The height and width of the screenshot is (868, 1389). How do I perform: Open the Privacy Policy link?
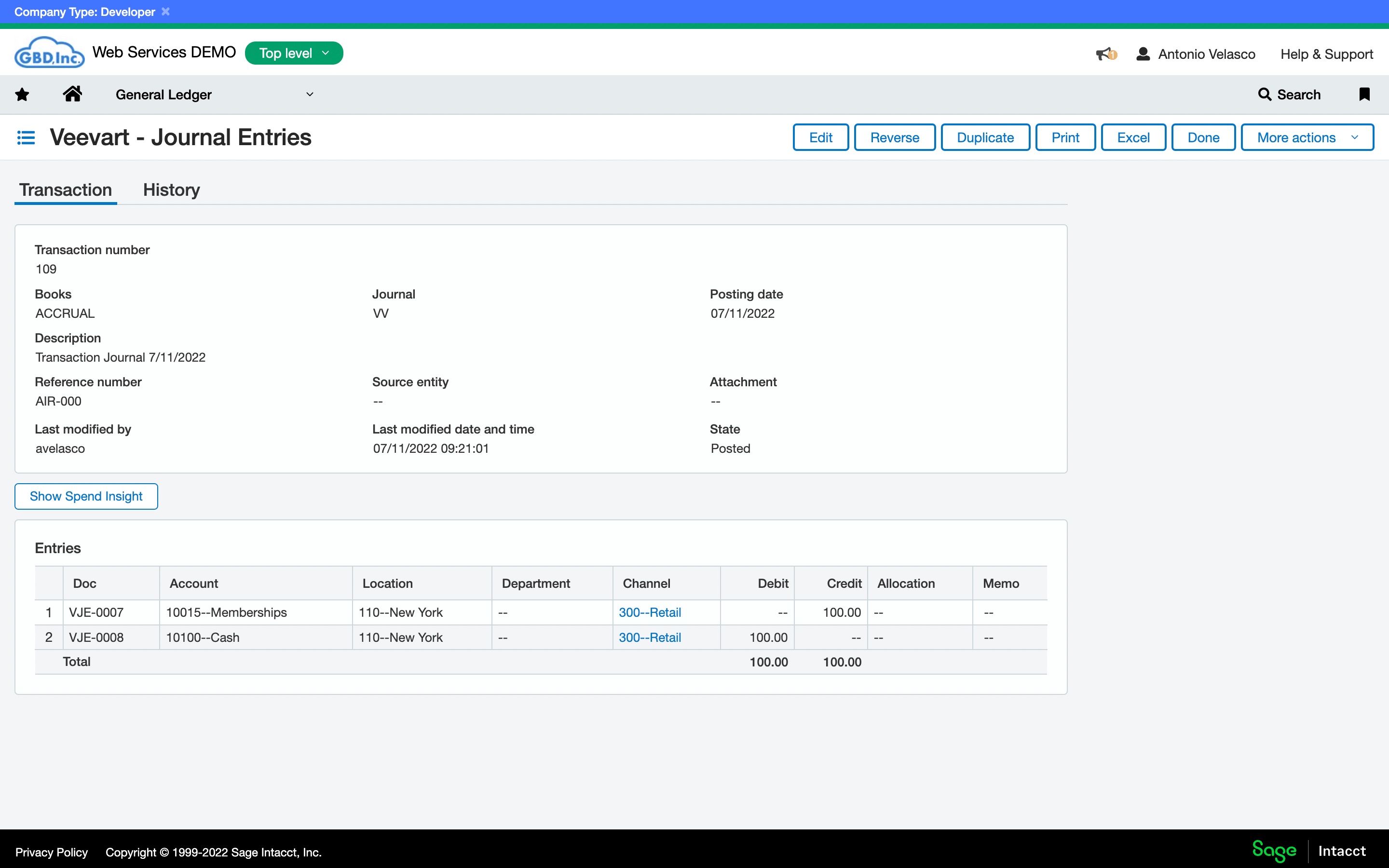tap(51, 852)
